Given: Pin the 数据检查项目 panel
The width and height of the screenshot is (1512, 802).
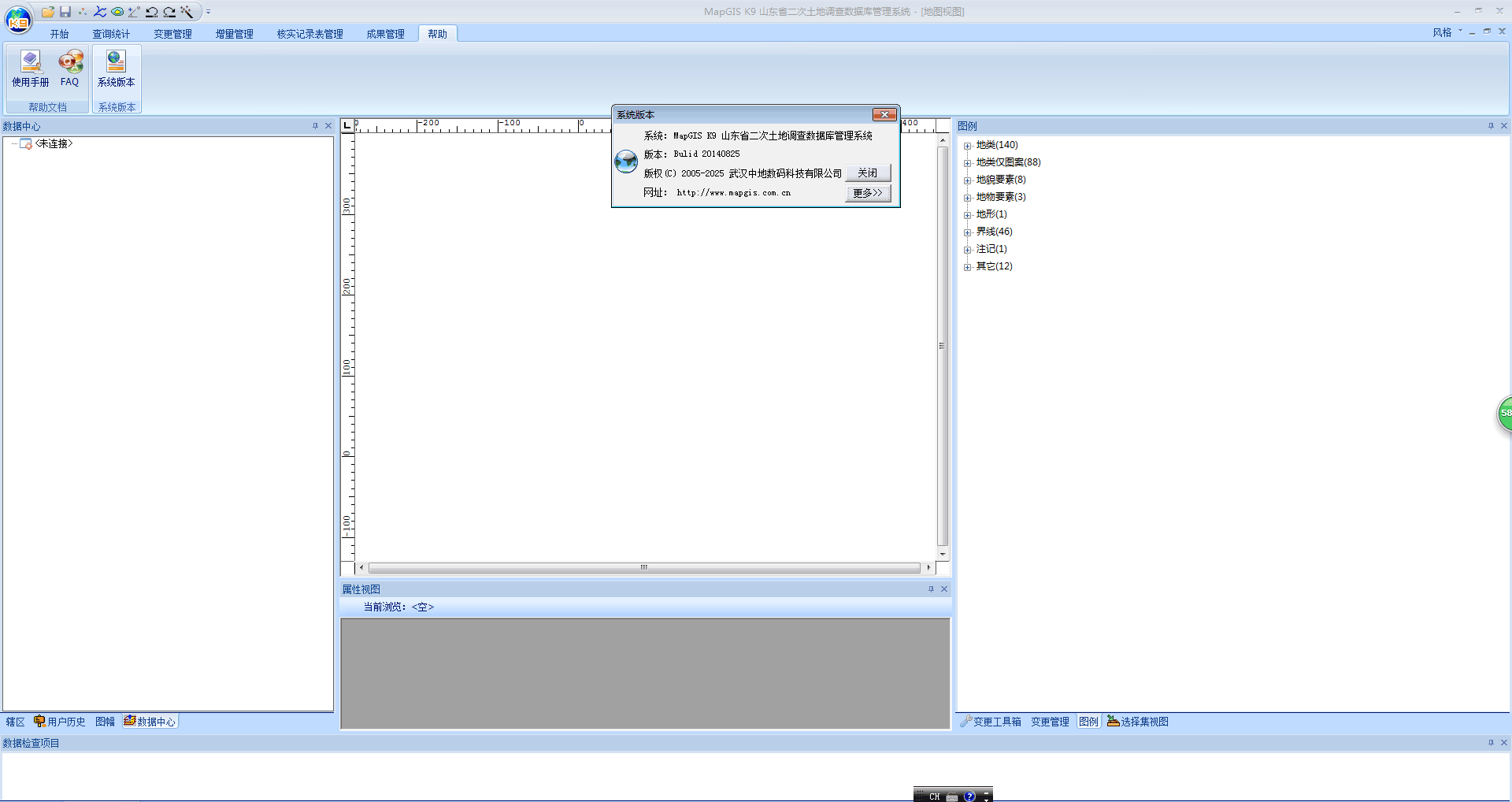Looking at the screenshot, I should pos(1491,743).
